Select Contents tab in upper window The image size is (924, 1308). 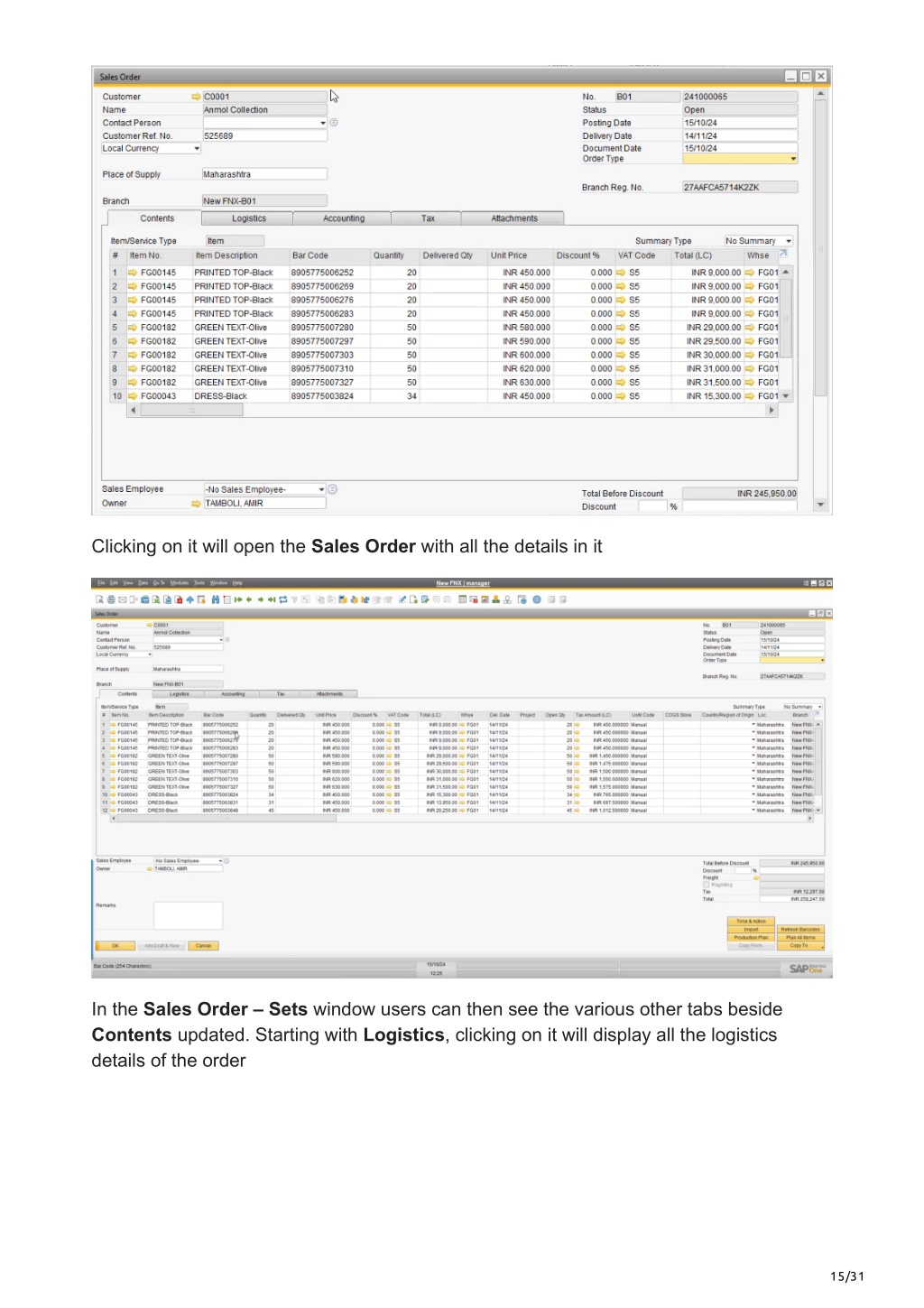pyautogui.click(x=156, y=218)
